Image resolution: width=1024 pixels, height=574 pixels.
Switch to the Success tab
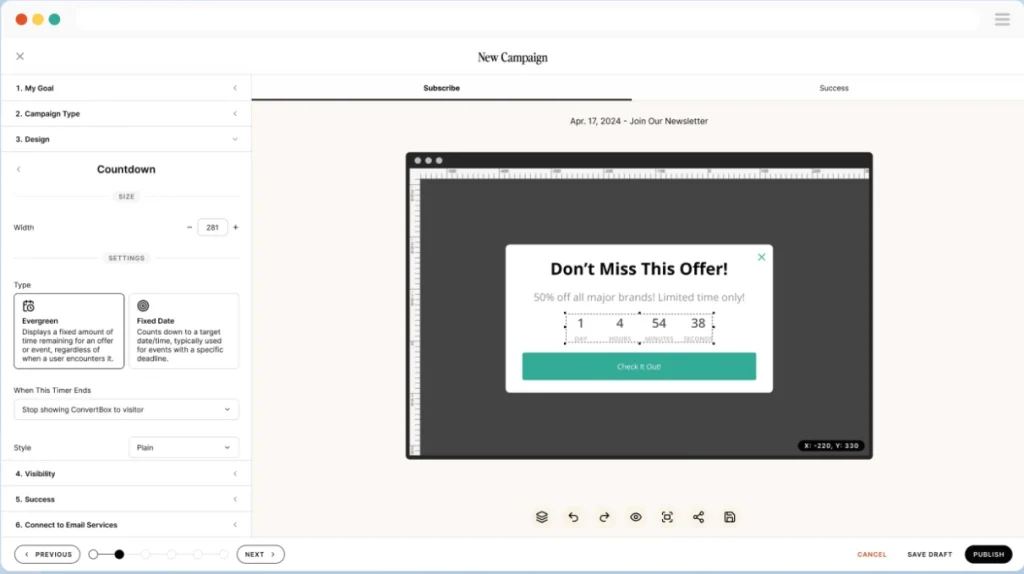pos(834,88)
